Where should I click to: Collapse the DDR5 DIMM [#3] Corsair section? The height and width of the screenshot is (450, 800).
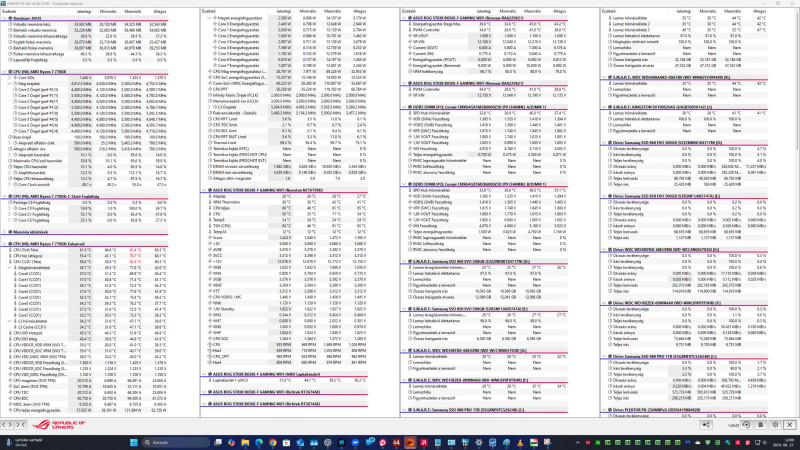(404, 184)
